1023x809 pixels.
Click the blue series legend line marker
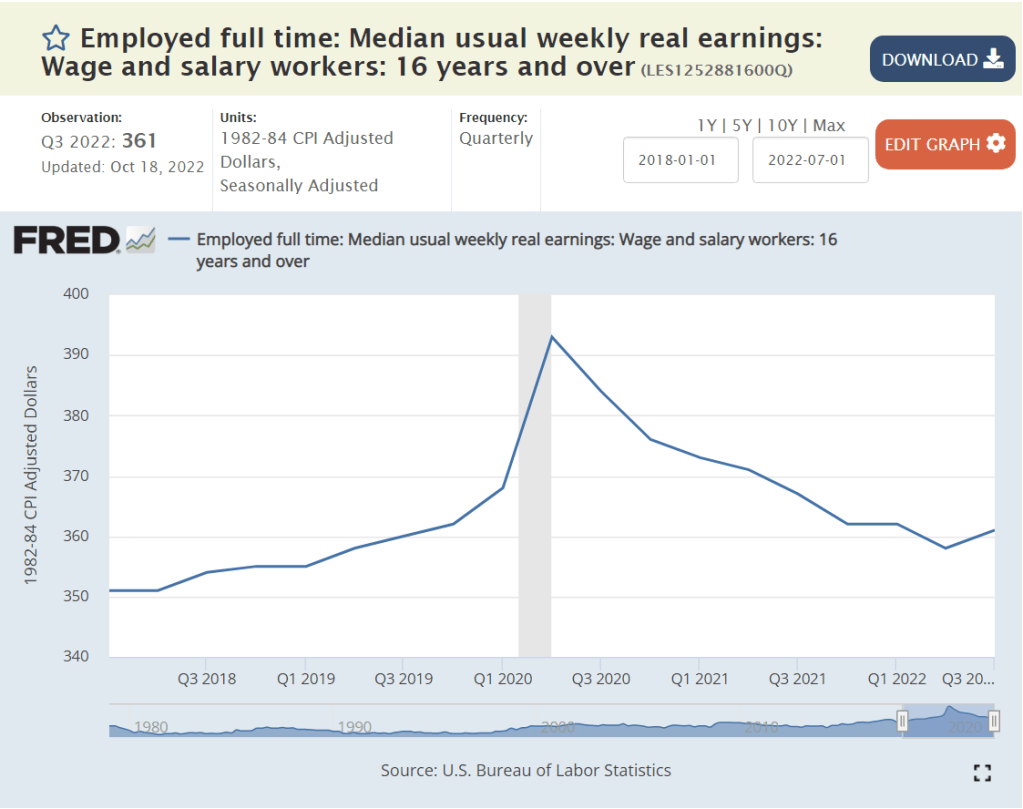pyautogui.click(x=180, y=240)
